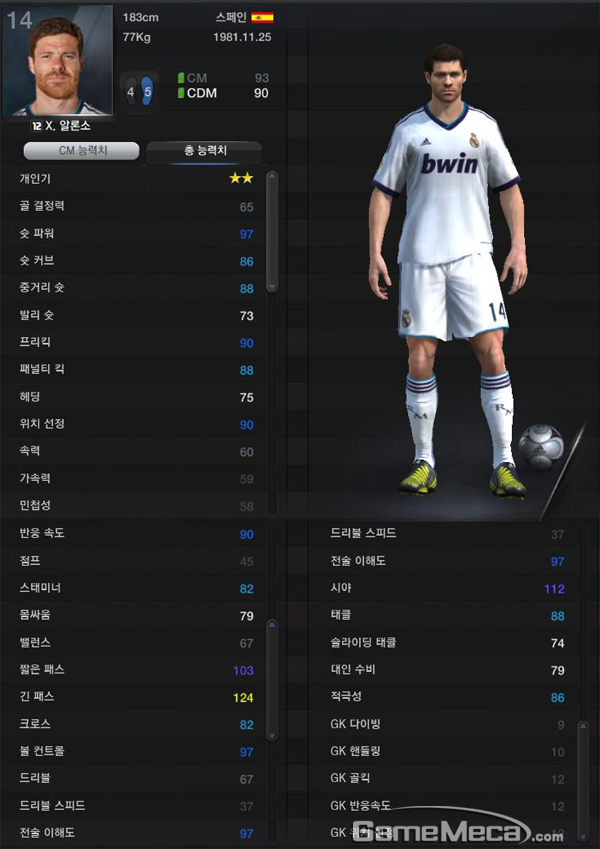
Task: Click the soccer ball near player's feet
Action: pyautogui.click(x=540, y=446)
